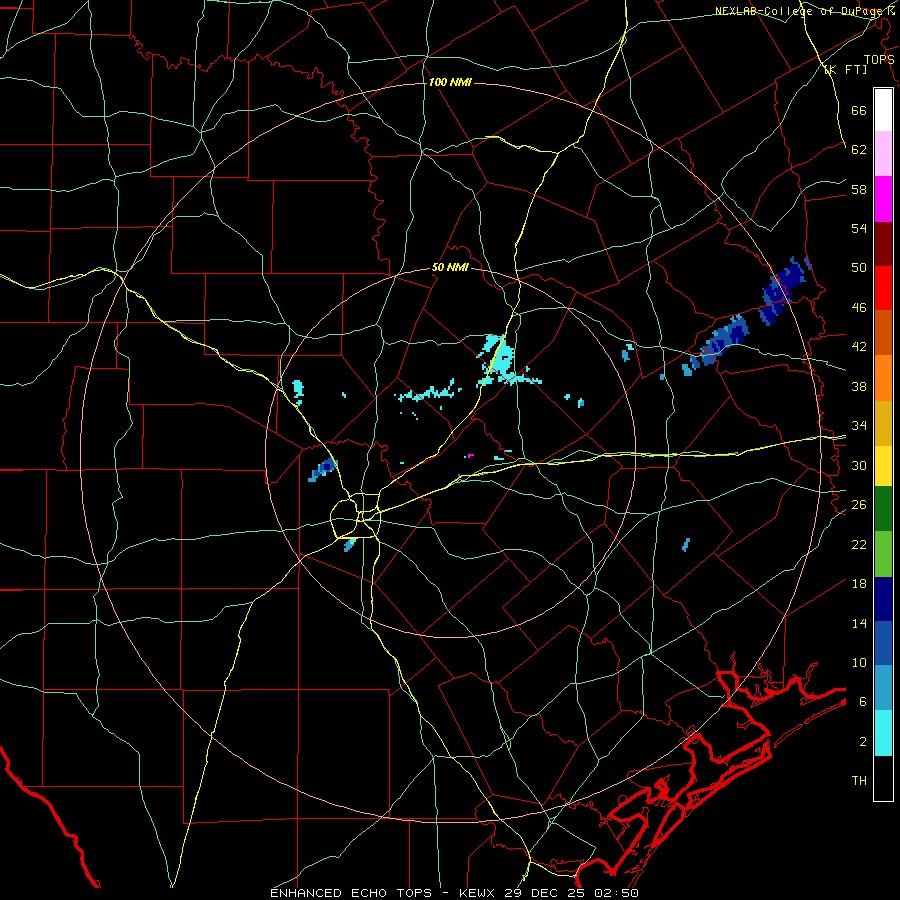Click the navy 14-18 kft legend swatch
The height and width of the screenshot is (900, 900).
coord(883,599)
